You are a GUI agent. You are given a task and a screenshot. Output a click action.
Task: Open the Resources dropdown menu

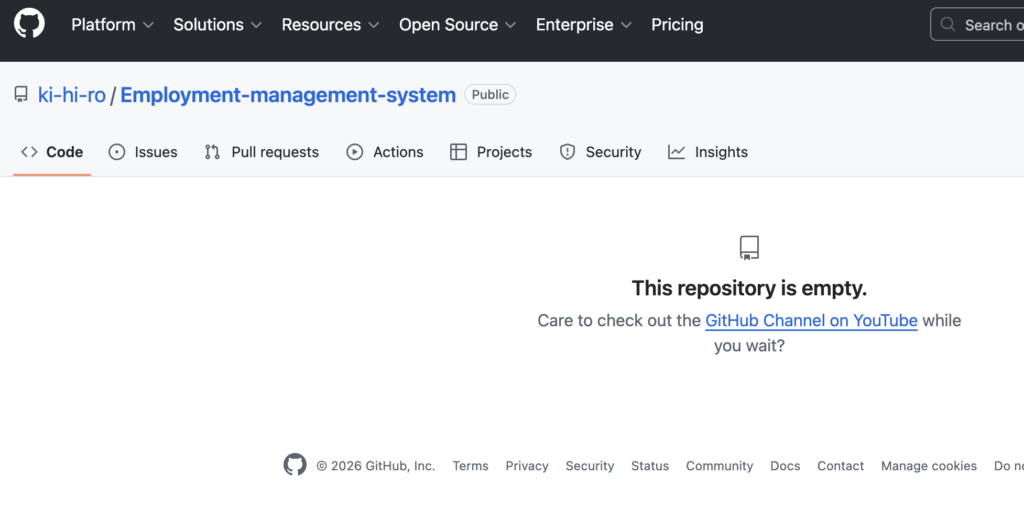pyautogui.click(x=330, y=25)
